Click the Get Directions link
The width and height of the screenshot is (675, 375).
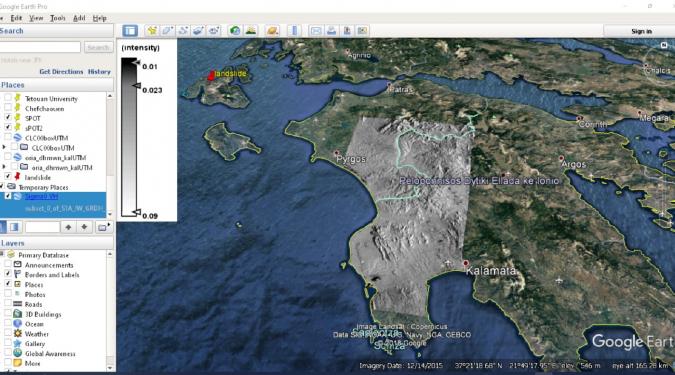[x=61, y=71]
